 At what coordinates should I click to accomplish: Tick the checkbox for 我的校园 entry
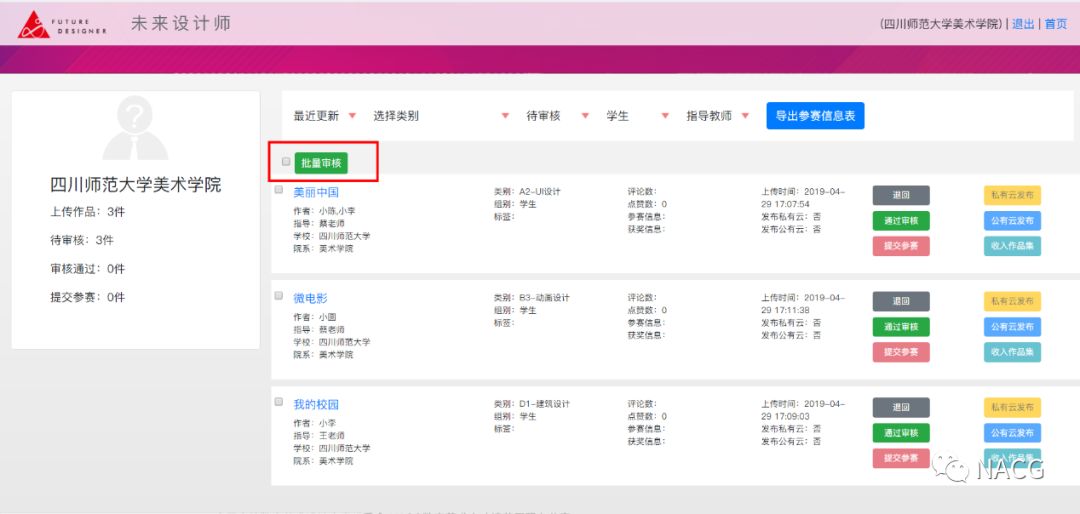click(x=279, y=402)
